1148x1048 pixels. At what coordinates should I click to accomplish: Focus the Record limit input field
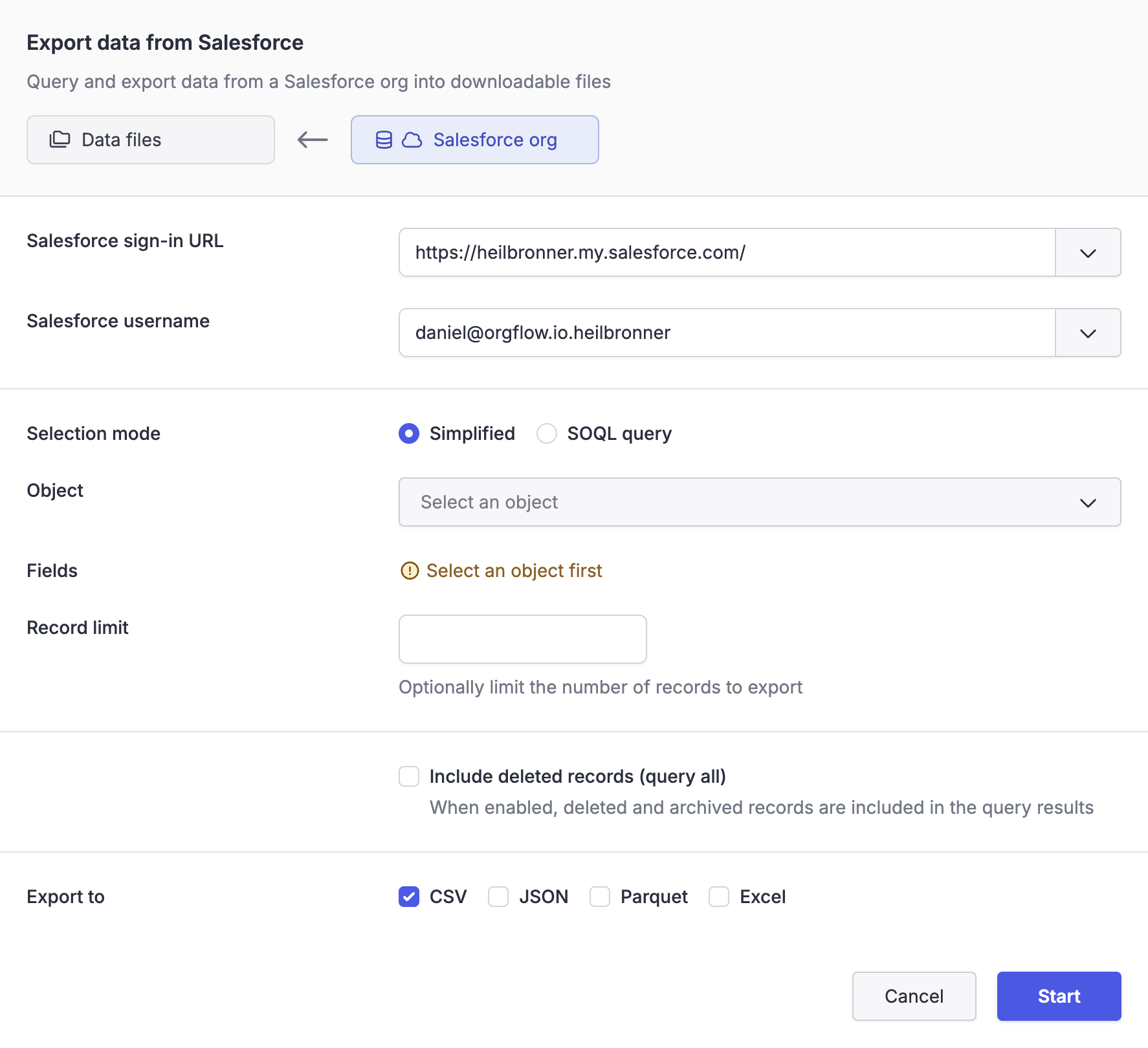[x=523, y=639]
